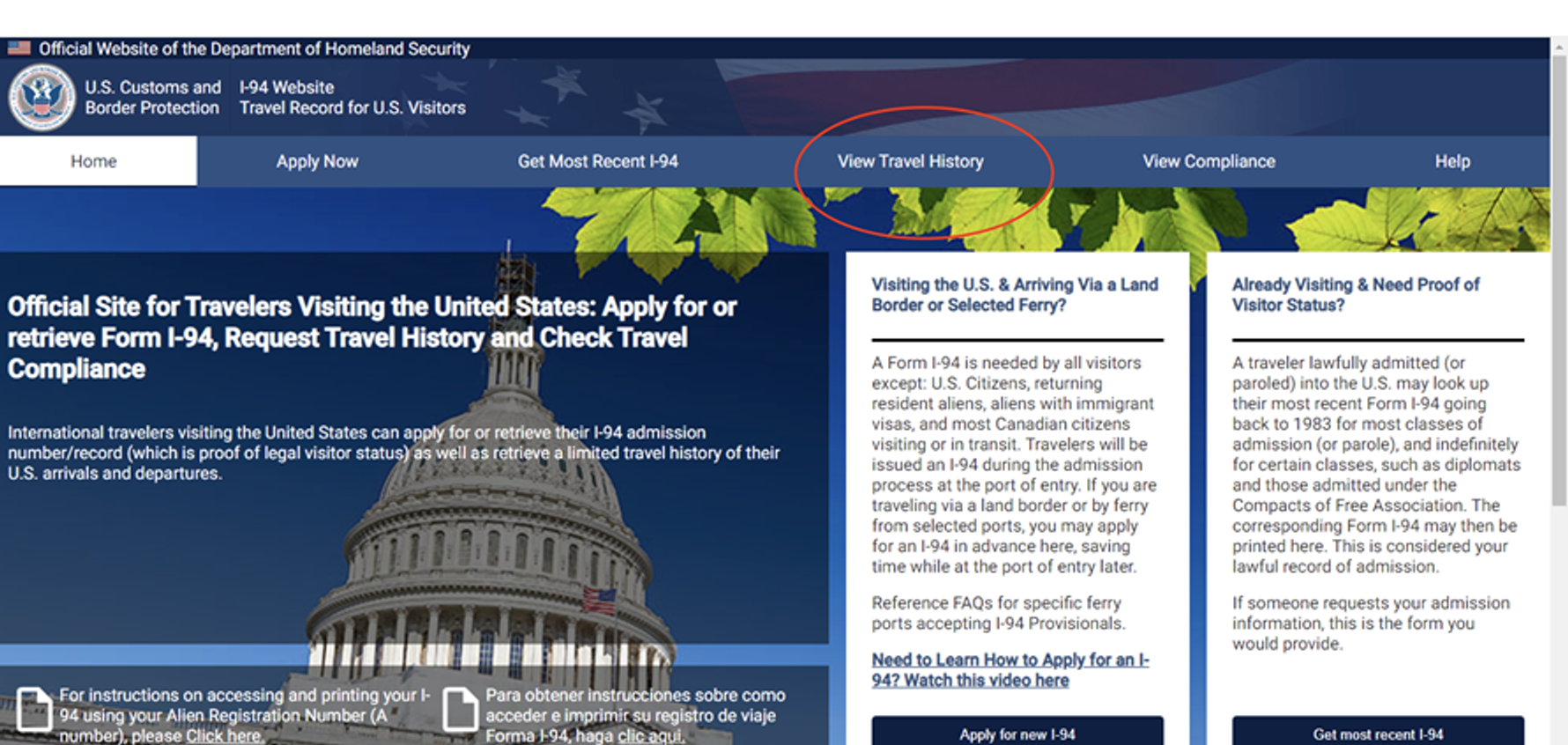Go to View Travel History
This screenshot has height=745, width=1568.
pyautogui.click(x=910, y=161)
